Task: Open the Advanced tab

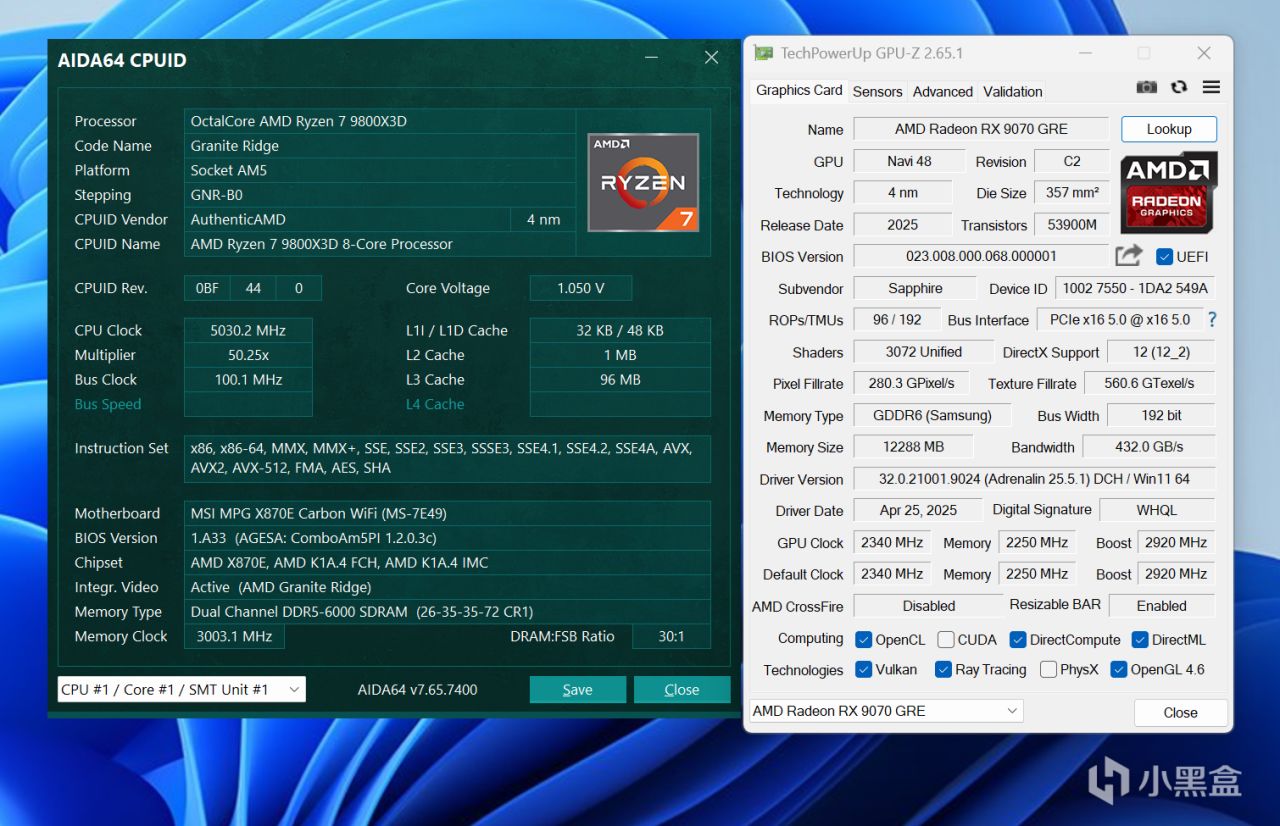Action: (x=942, y=91)
